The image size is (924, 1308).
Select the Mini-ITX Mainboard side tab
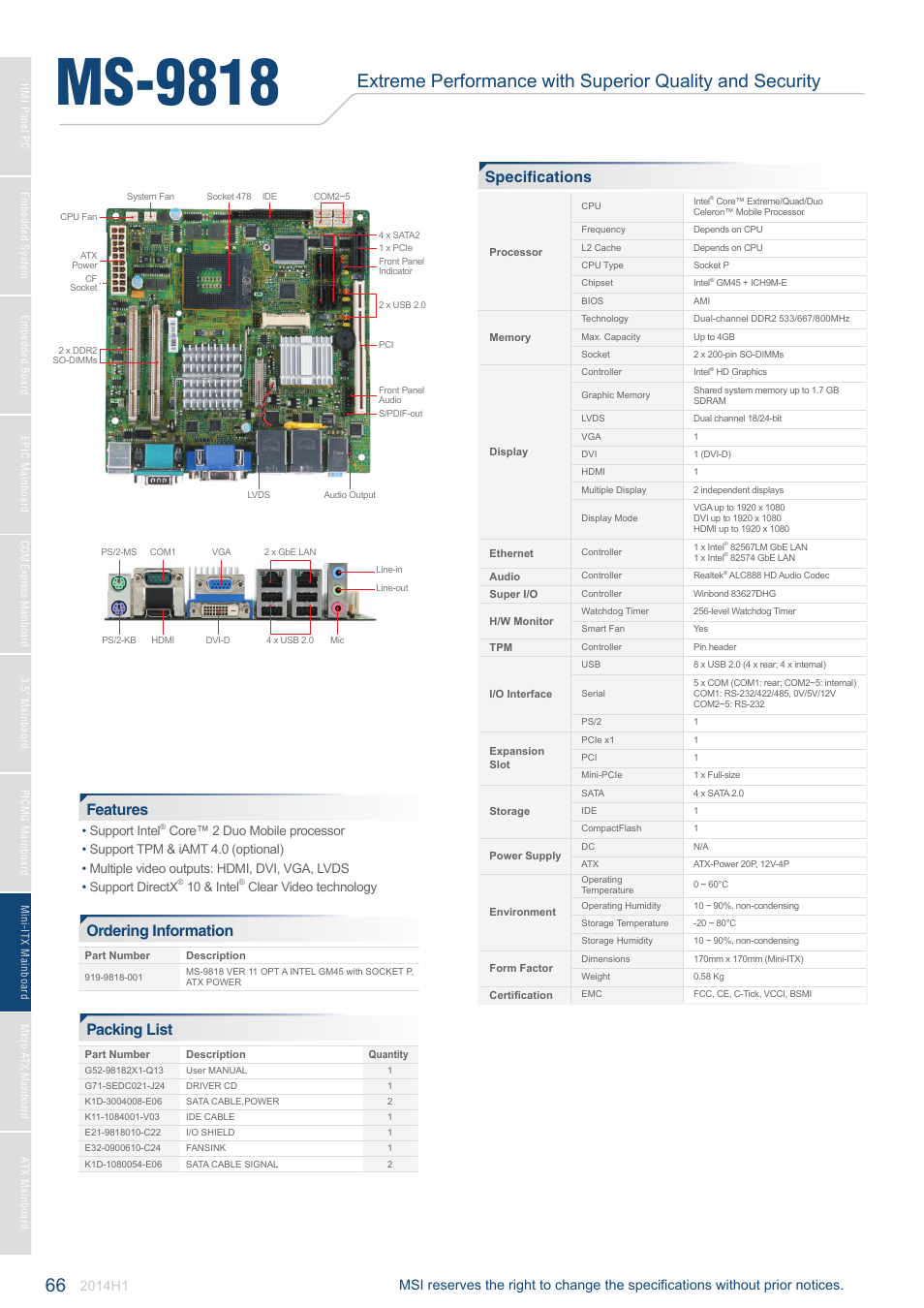(x=15, y=951)
